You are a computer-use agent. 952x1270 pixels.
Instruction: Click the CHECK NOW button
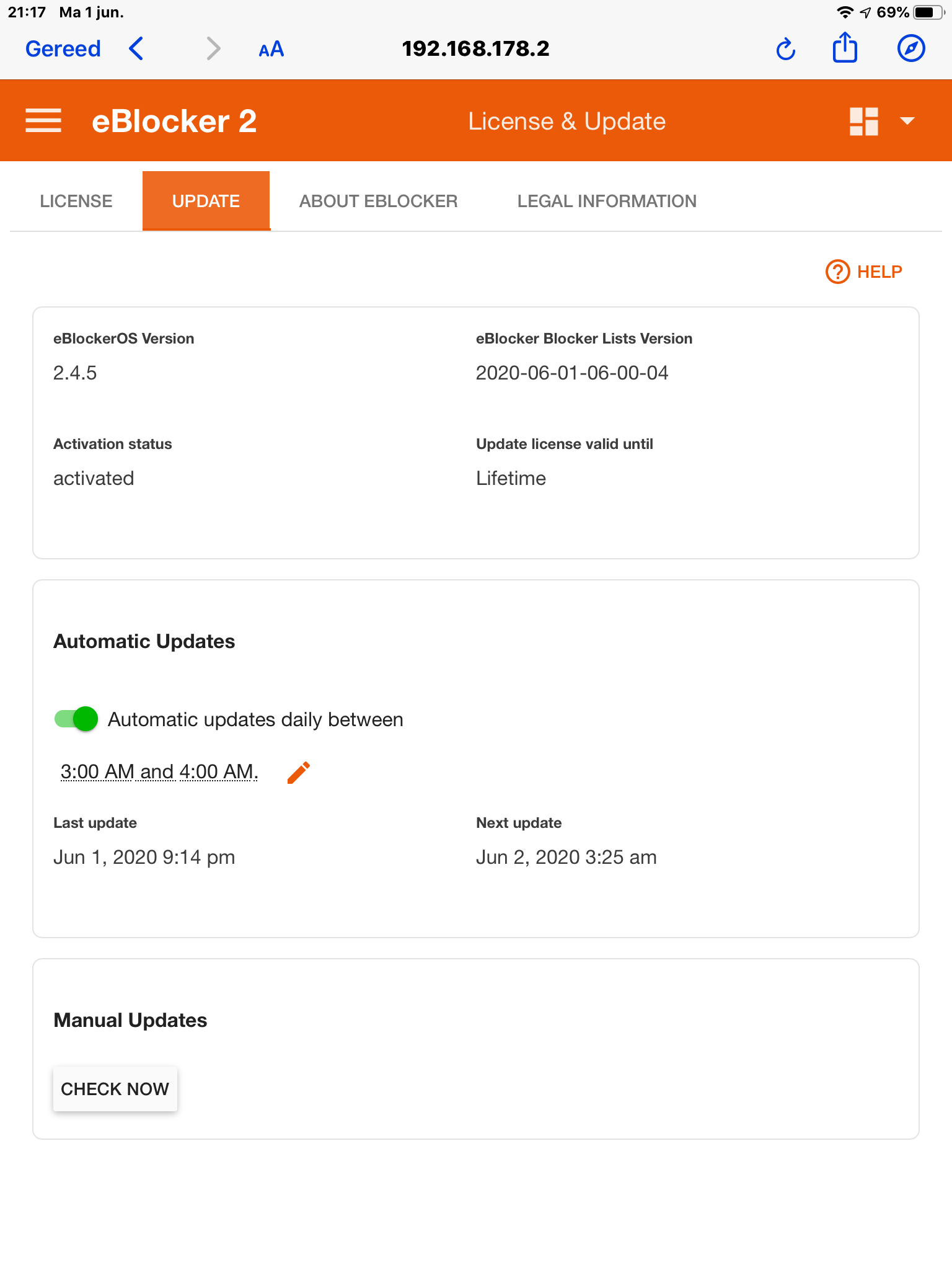click(115, 1089)
